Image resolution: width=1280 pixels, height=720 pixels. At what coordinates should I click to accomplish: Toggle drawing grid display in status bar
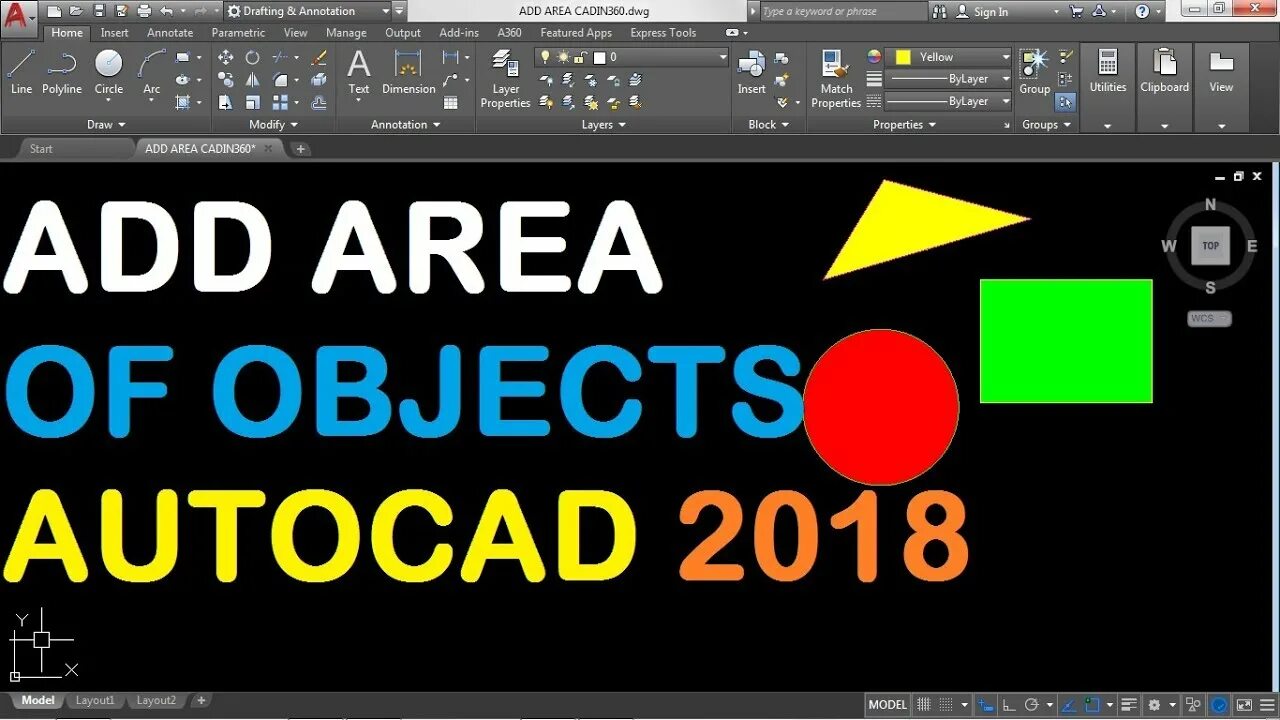[924, 704]
